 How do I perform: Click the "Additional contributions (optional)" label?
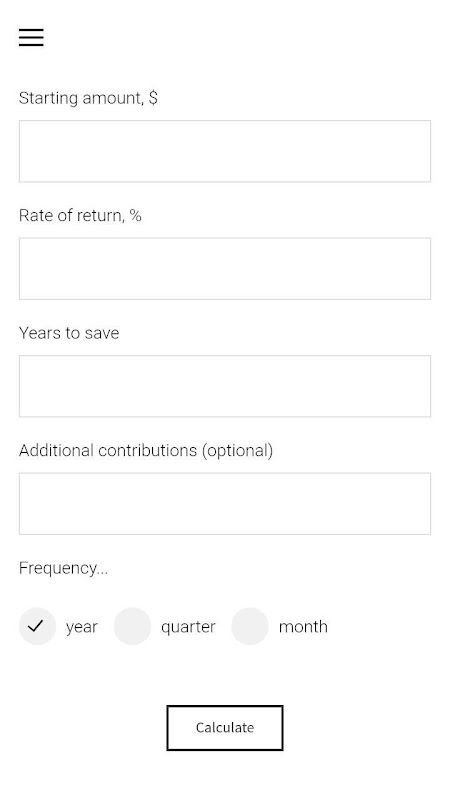coord(146,451)
